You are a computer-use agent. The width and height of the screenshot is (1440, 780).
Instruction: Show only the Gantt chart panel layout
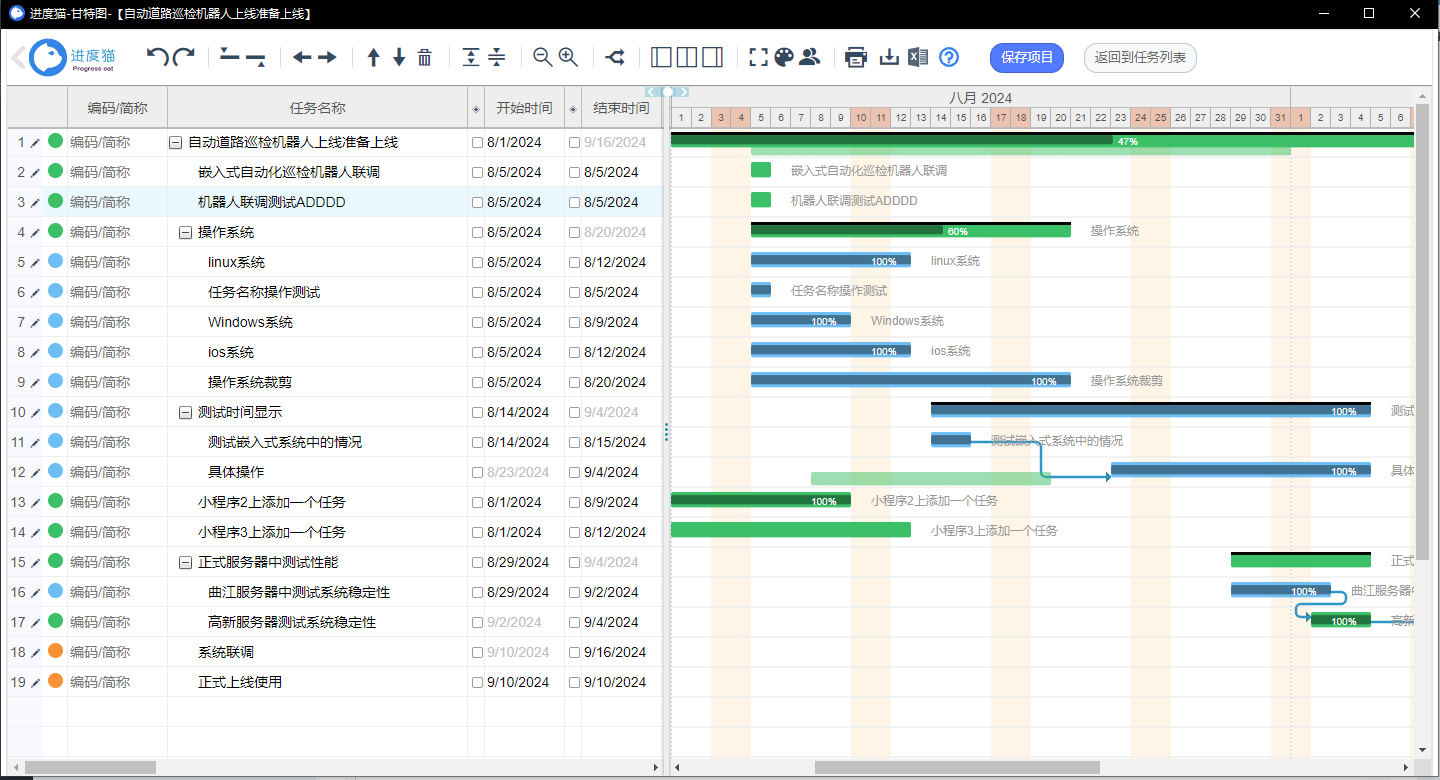click(x=712, y=57)
